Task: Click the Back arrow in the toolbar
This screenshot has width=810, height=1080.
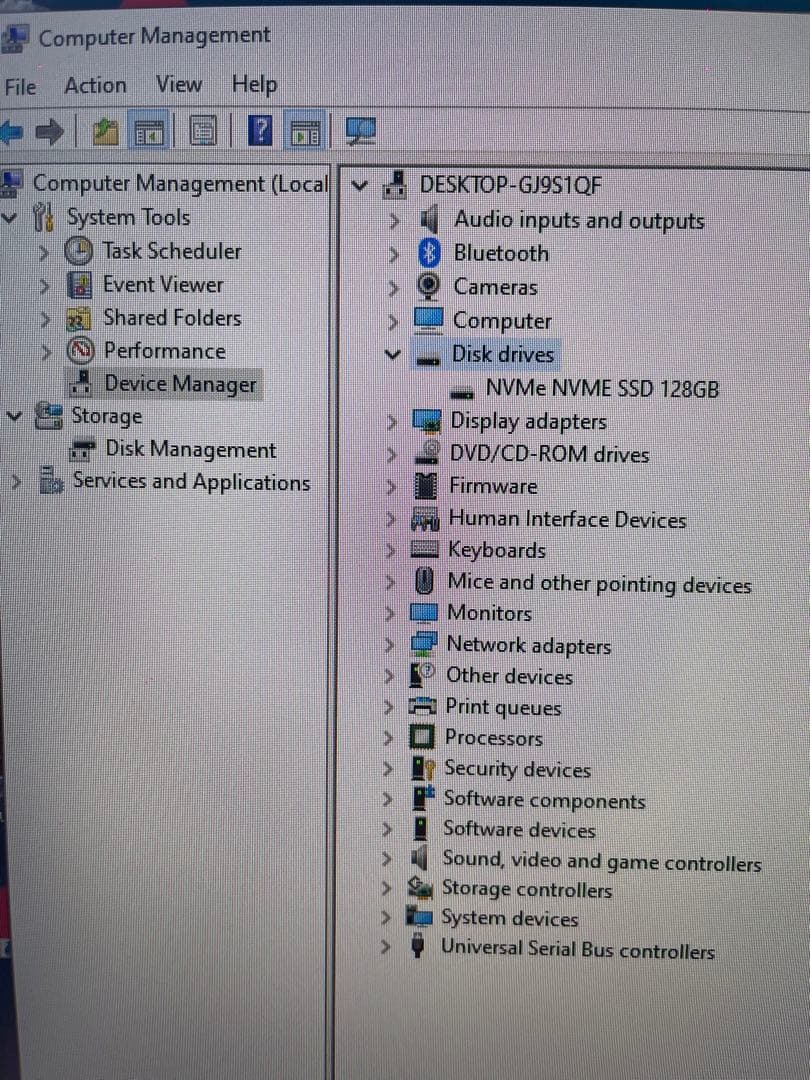Action: coord(12,132)
